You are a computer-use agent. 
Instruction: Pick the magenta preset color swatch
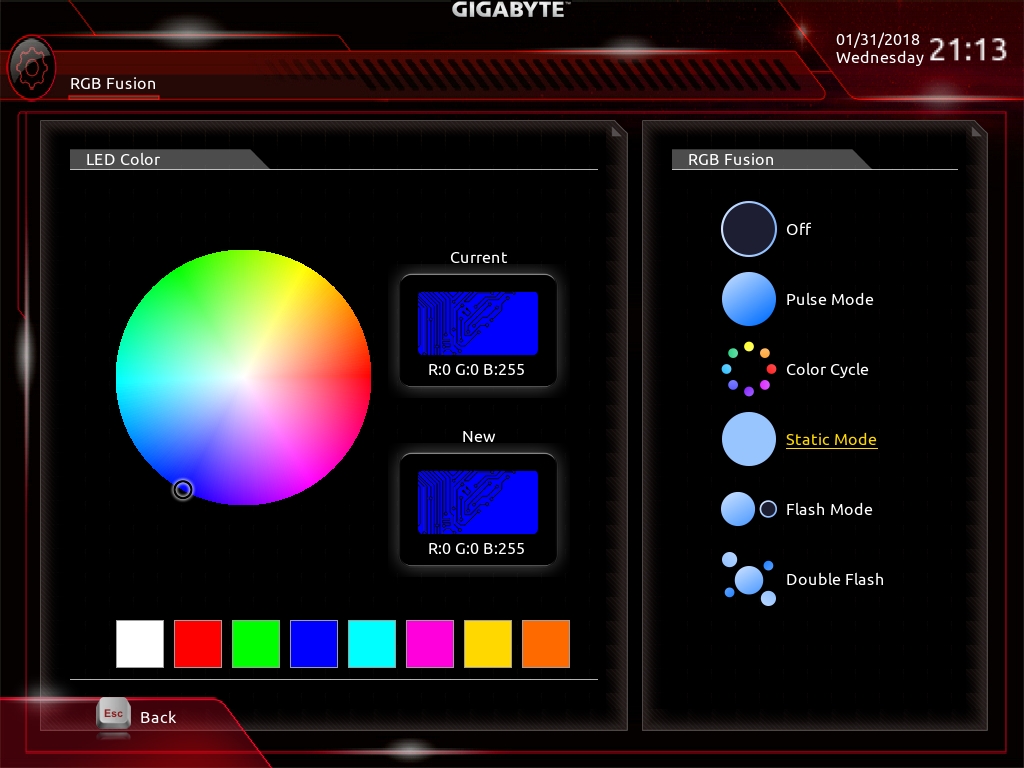pos(430,644)
